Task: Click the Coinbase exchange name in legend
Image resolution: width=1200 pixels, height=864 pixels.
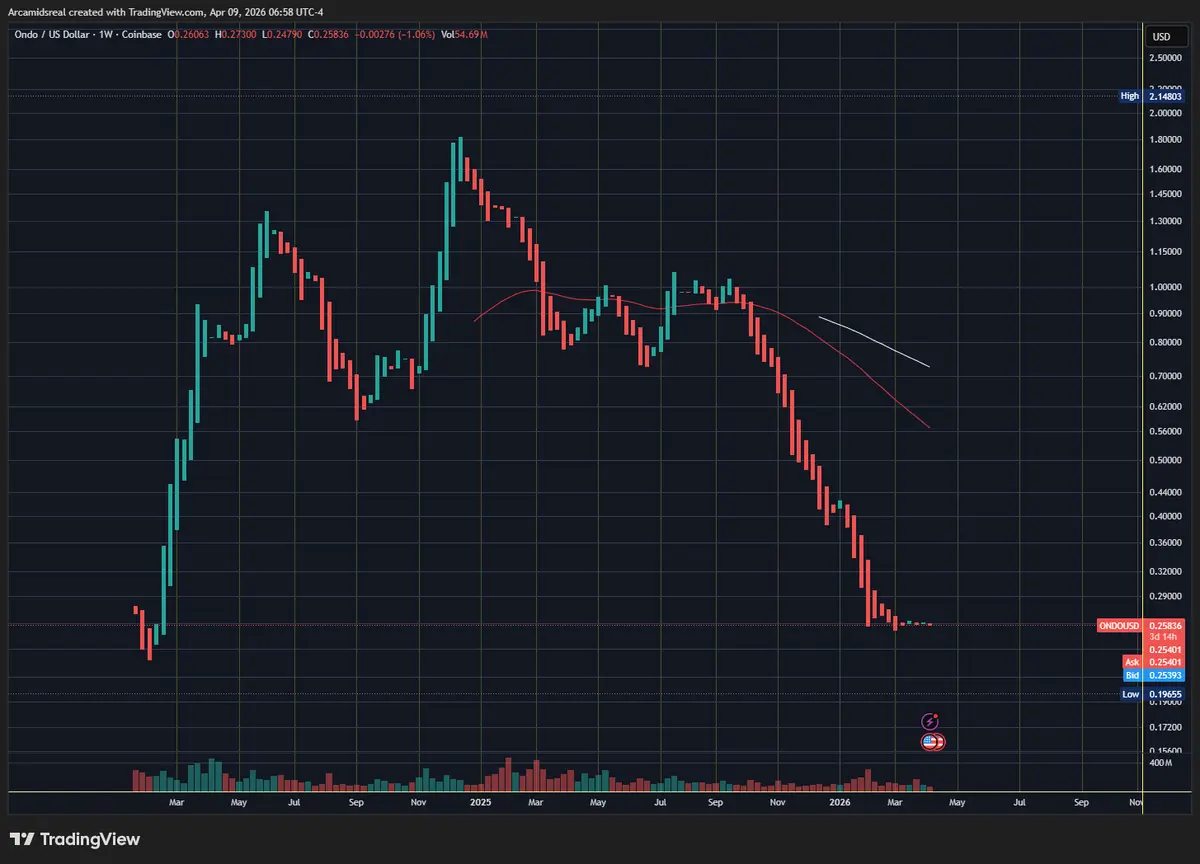Action: (141, 34)
